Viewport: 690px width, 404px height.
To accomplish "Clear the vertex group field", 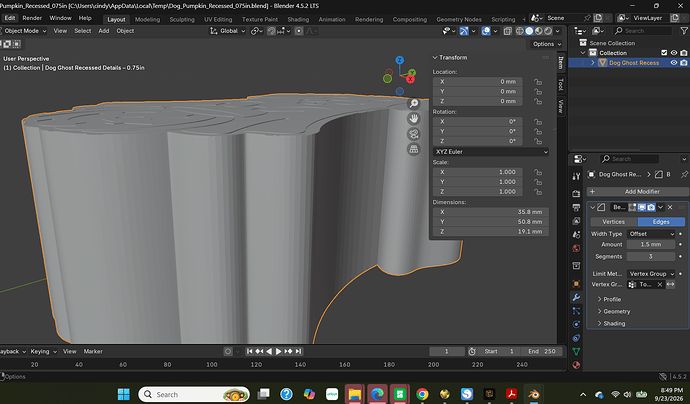I will point(660,285).
